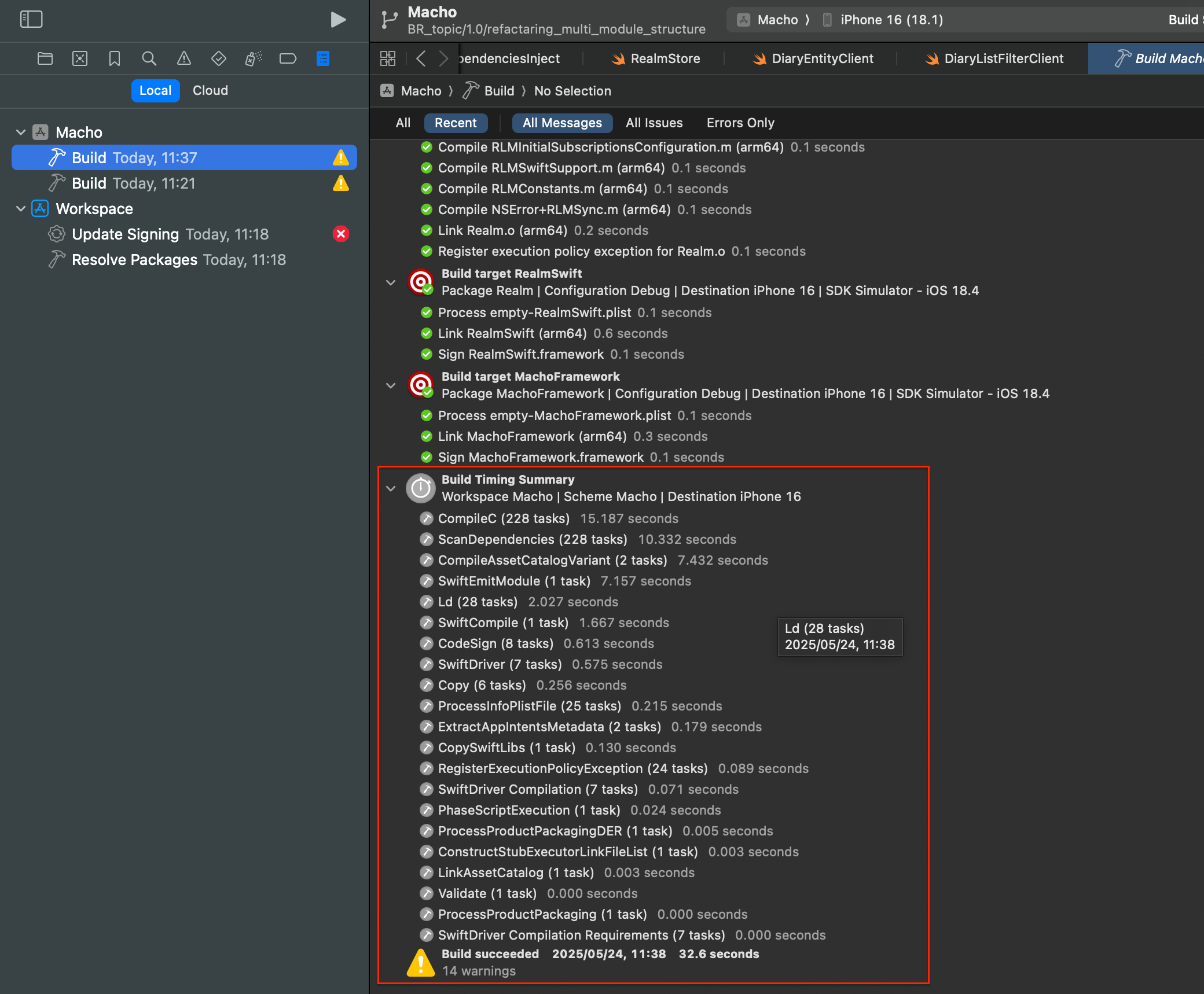Viewport: 1204px width, 994px height.
Task: Open the Issue navigator warning icon
Action: tap(184, 58)
